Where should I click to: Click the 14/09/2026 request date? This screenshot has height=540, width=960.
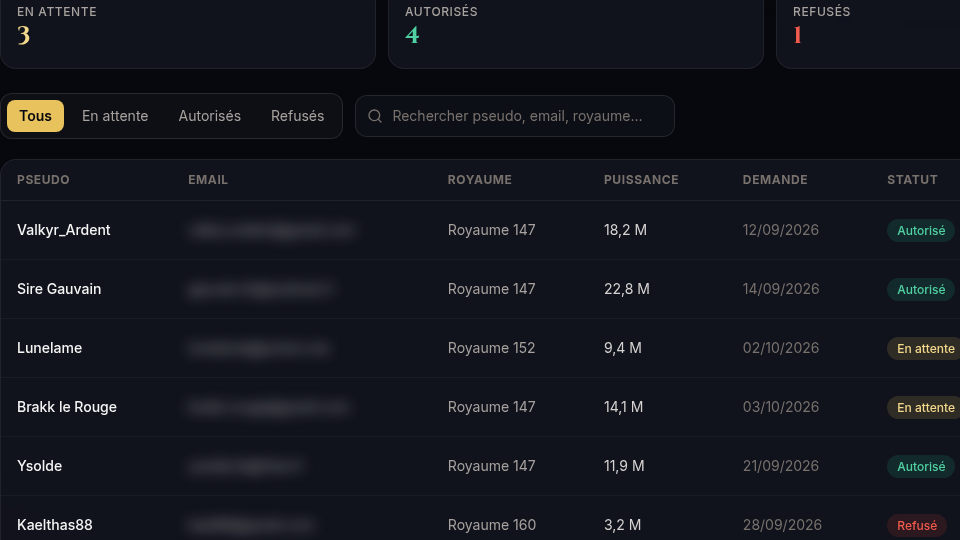781,289
